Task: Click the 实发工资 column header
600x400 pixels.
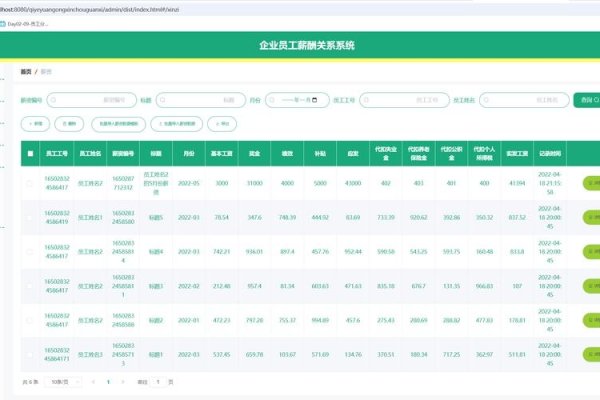Action: [517, 153]
